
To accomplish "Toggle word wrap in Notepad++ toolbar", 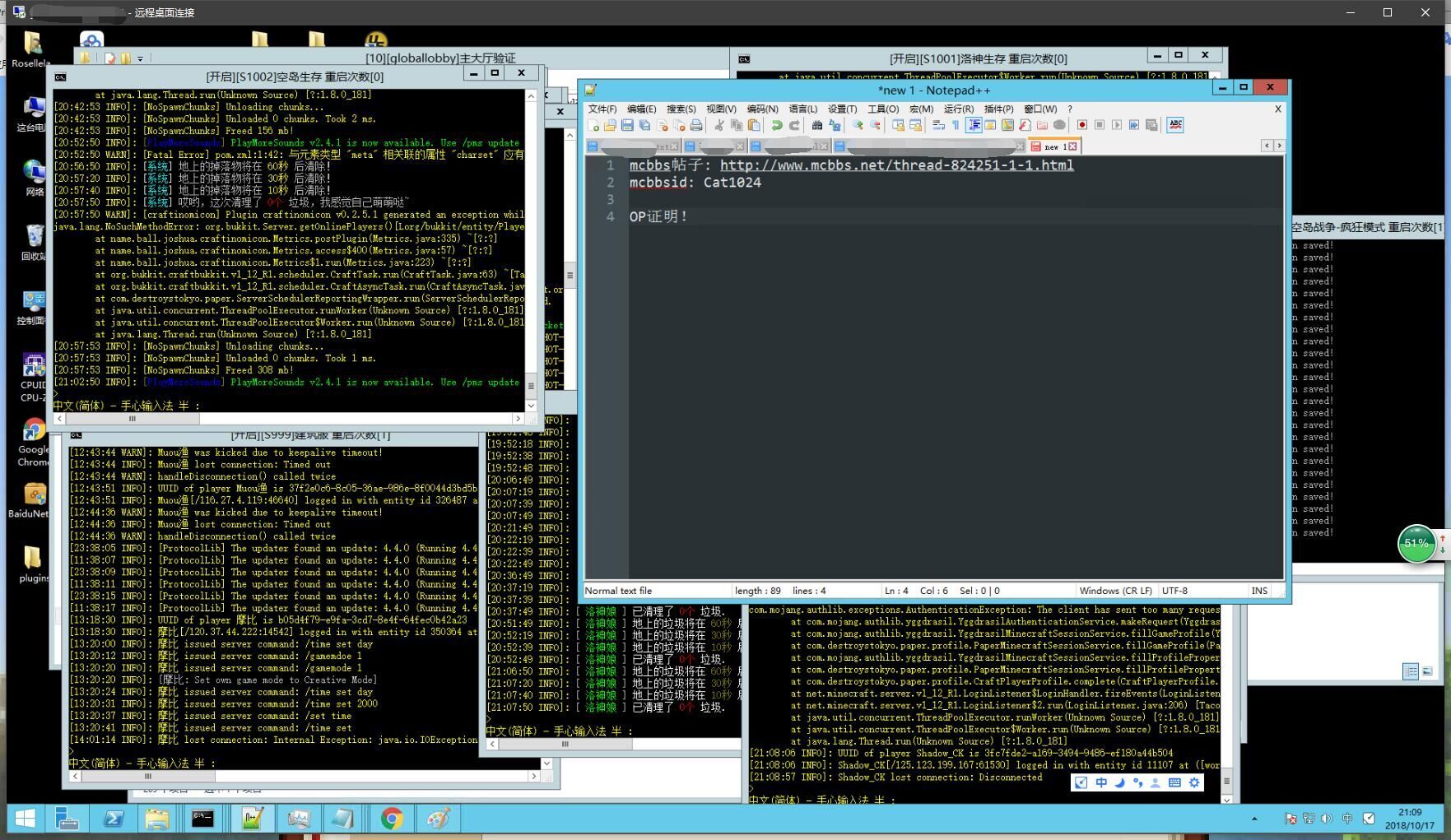I will [938, 125].
